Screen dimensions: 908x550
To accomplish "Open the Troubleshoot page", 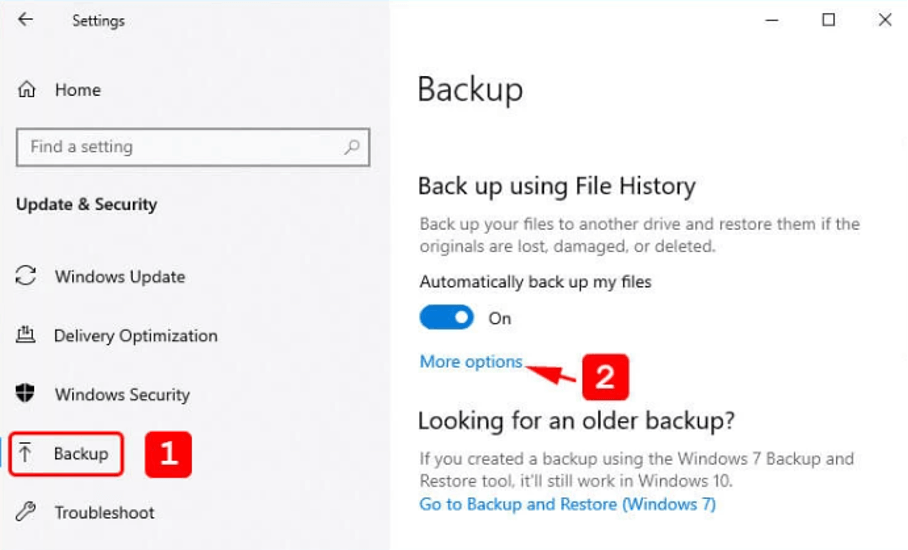I will [x=104, y=512].
